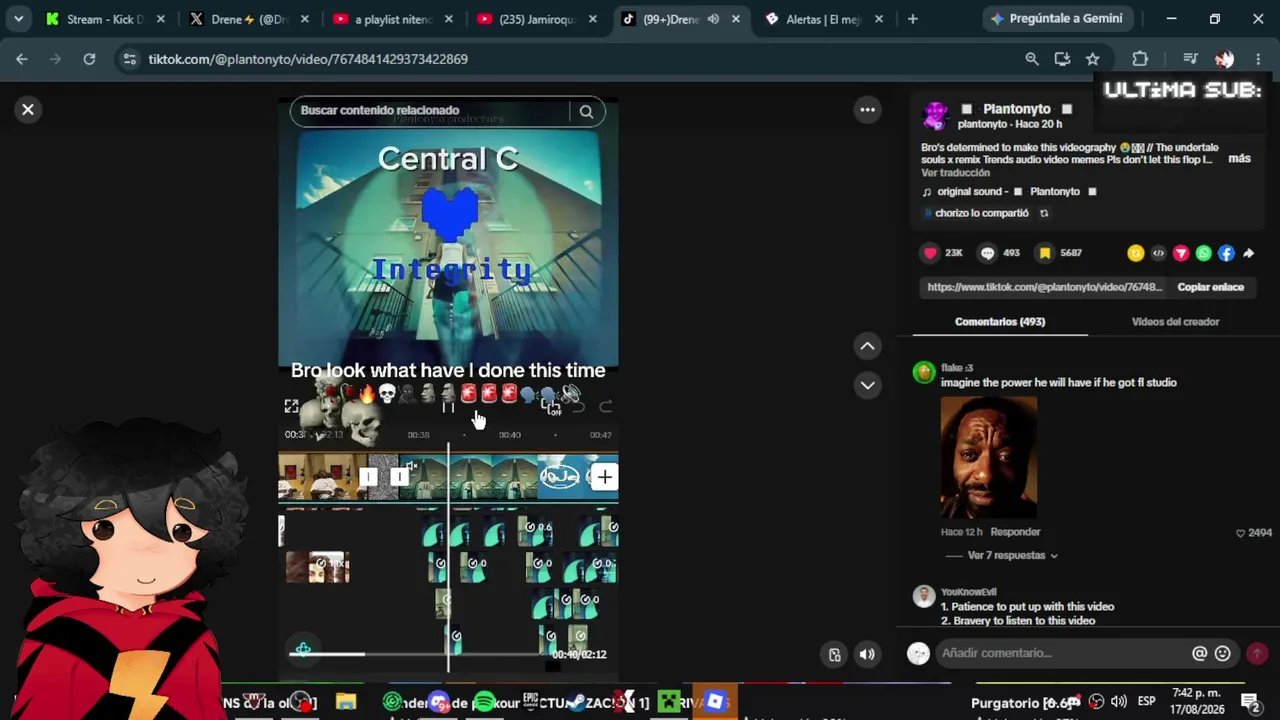Focus the related content search field
Screen dimensions: 1280x720
432,111
